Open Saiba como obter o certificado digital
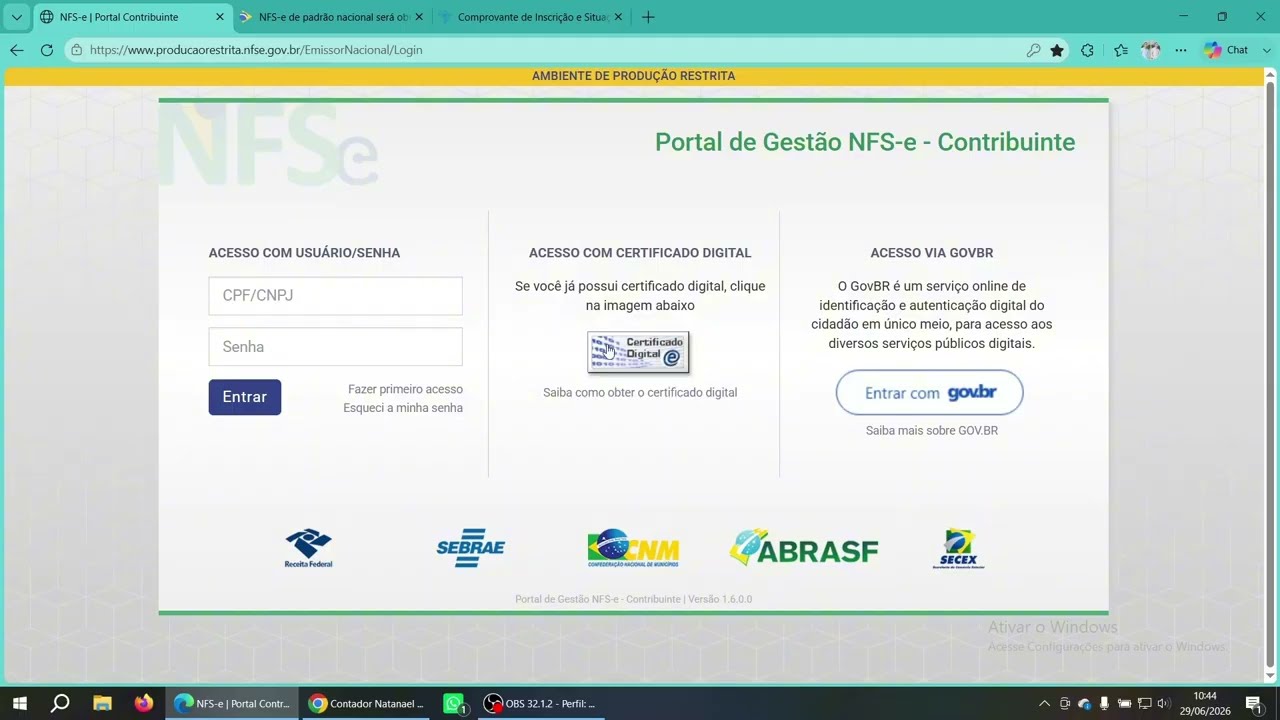The height and width of the screenshot is (720, 1280). pyautogui.click(x=640, y=393)
